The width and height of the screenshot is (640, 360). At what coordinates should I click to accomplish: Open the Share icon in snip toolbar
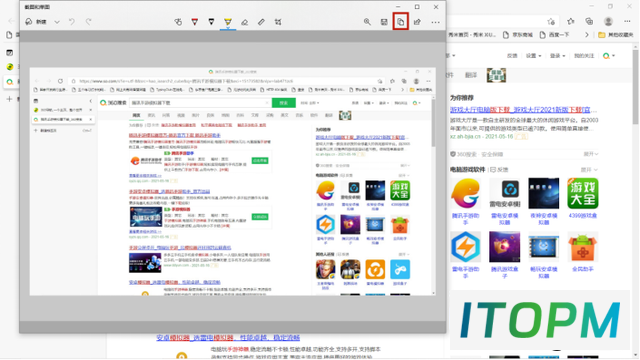pyautogui.click(x=417, y=22)
